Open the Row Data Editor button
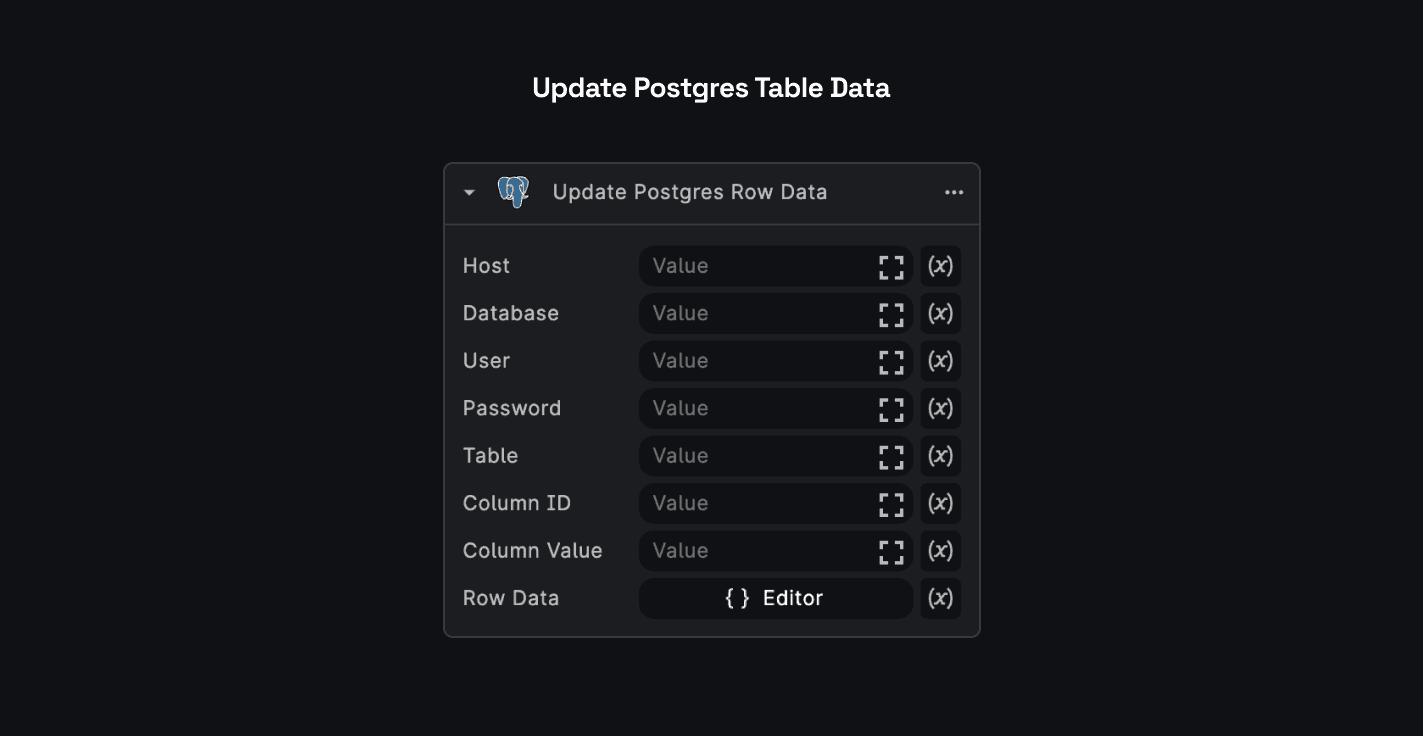This screenshot has width=1423, height=736. tap(775, 599)
